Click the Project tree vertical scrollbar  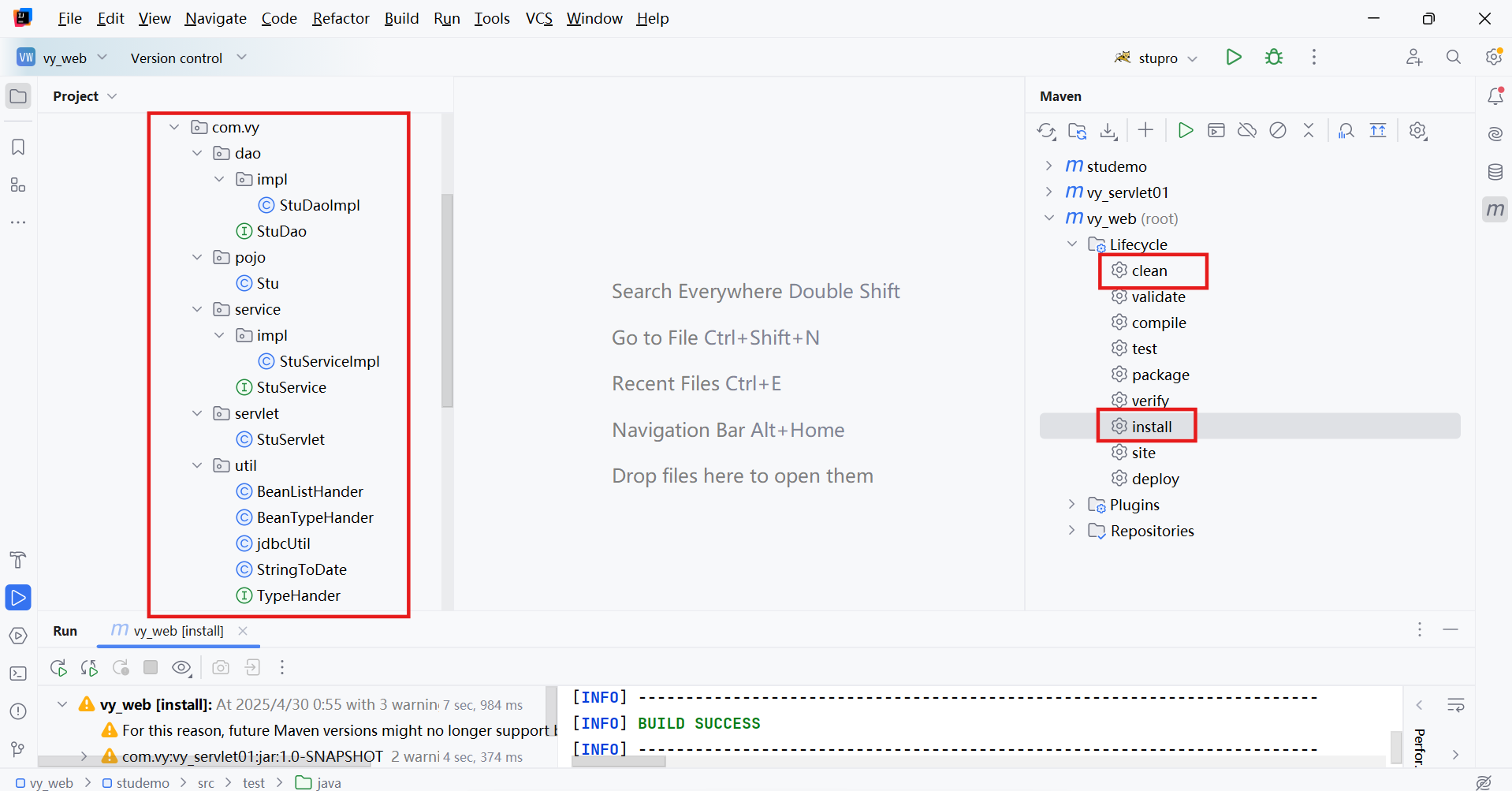point(447,300)
